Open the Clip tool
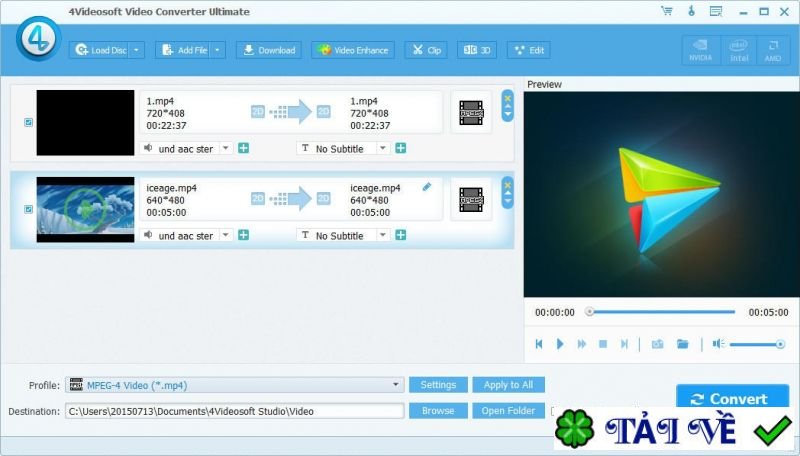Image resolution: width=800 pixels, height=456 pixels. pyautogui.click(x=426, y=50)
